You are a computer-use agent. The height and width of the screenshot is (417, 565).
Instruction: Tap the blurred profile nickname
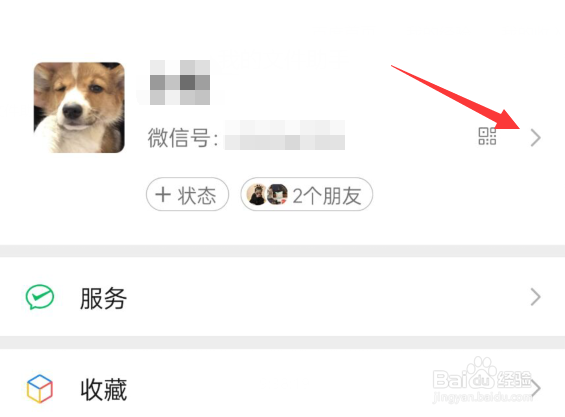(x=180, y=83)
